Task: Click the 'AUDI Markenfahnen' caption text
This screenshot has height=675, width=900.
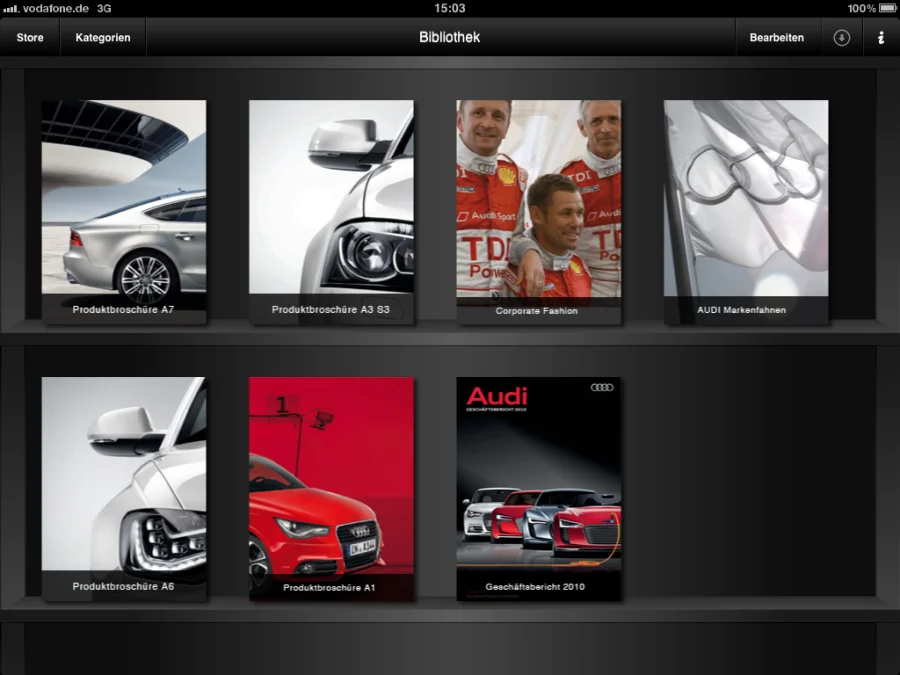Action: [x=741, y=310]
